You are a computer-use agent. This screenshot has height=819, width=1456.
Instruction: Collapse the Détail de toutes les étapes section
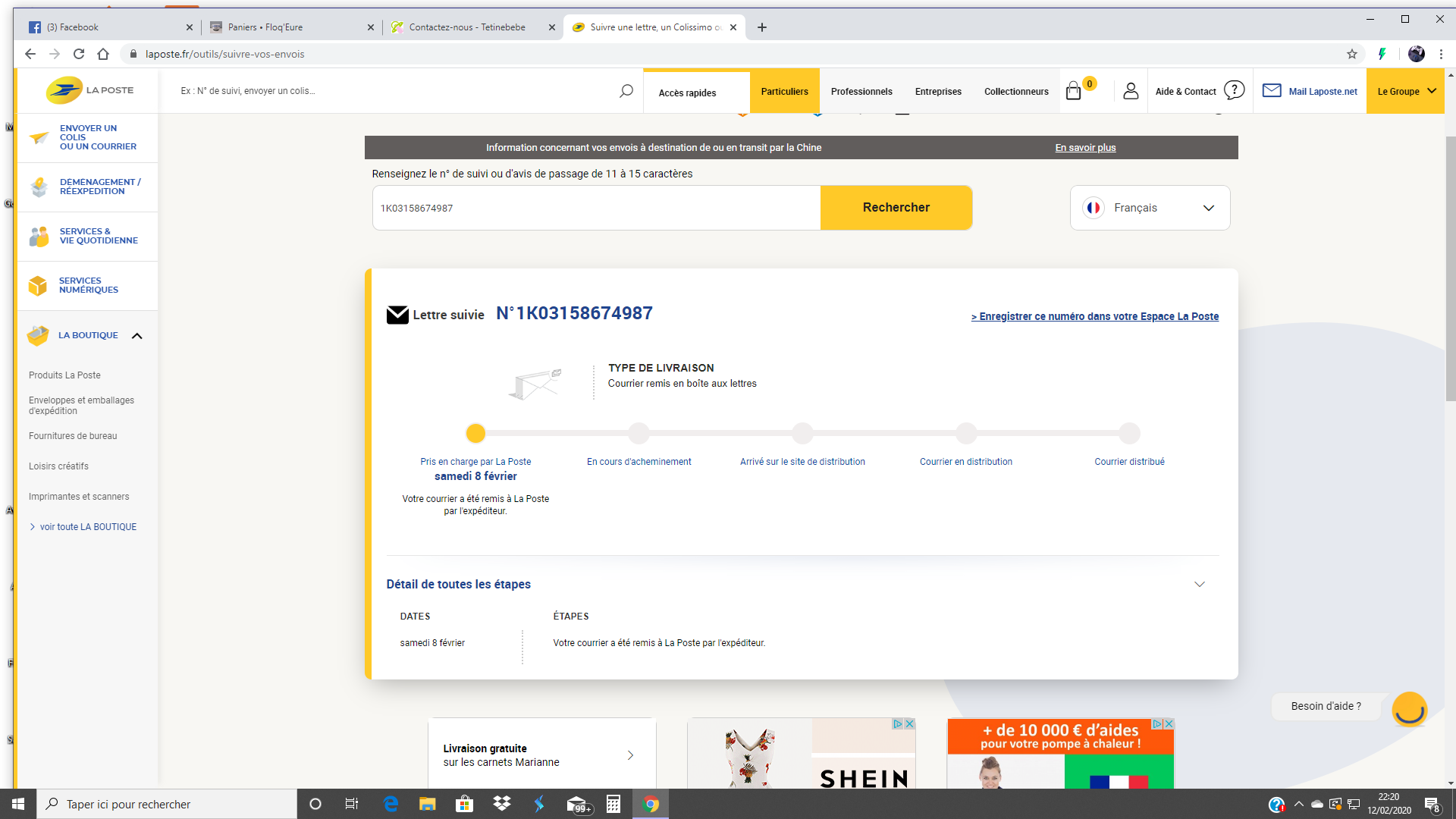pos(1199,585)
